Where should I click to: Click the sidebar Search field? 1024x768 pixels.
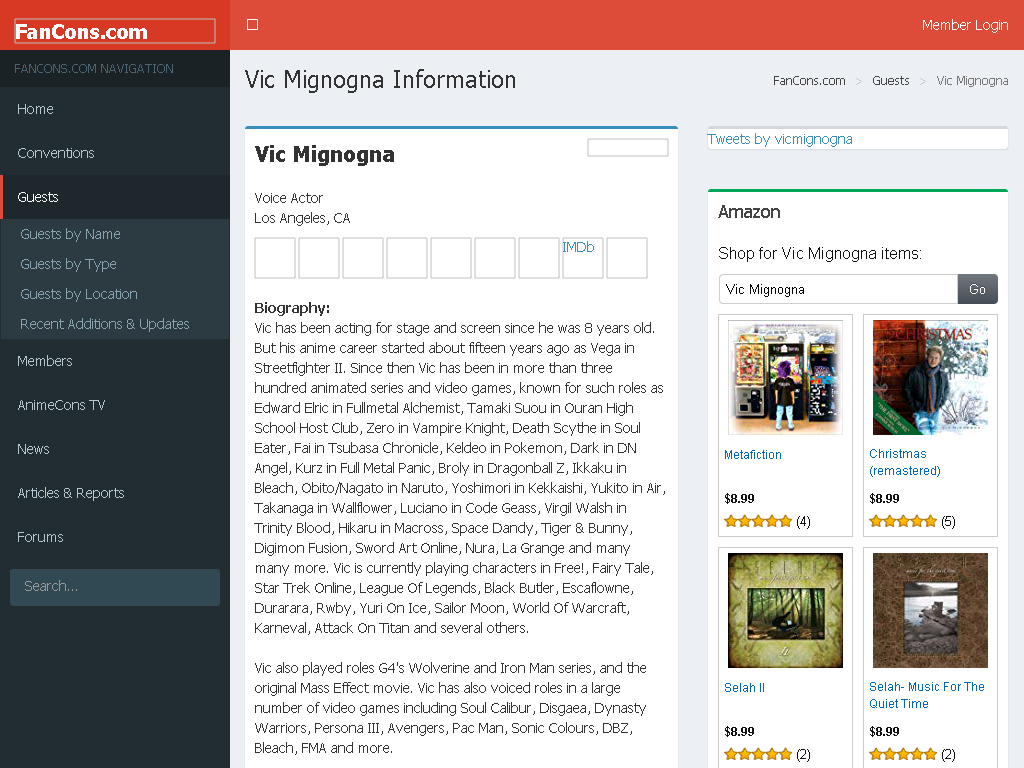(x=115, y=586)
